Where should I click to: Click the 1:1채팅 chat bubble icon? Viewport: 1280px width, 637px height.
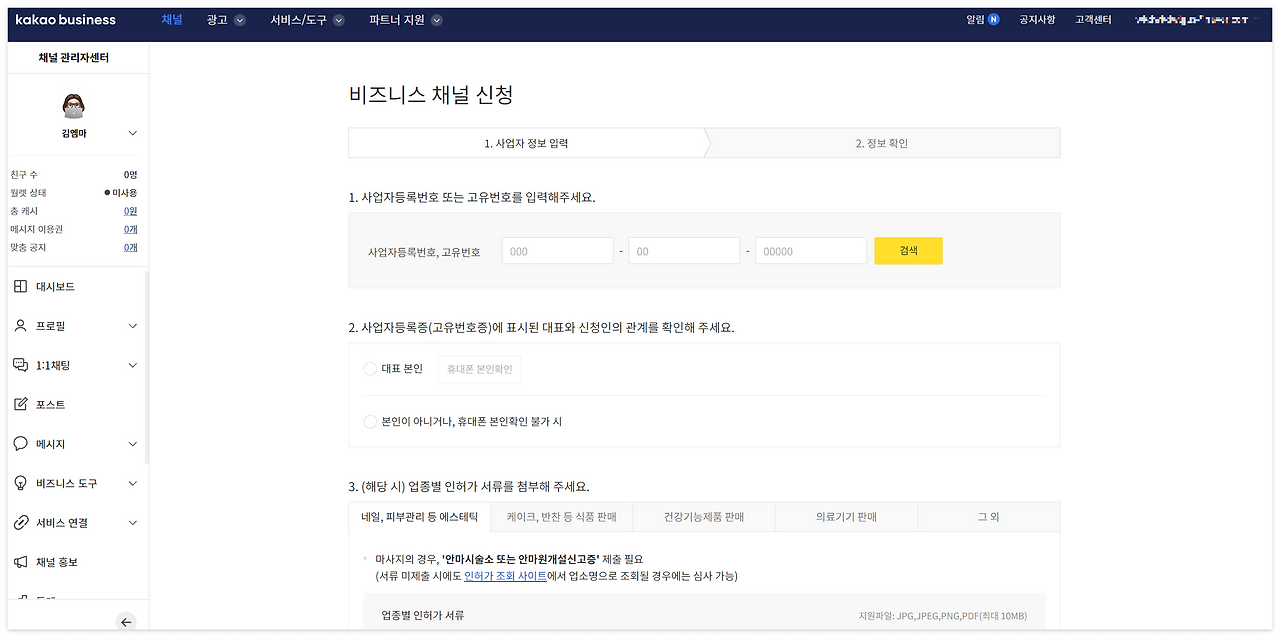[x=22, y=365]
